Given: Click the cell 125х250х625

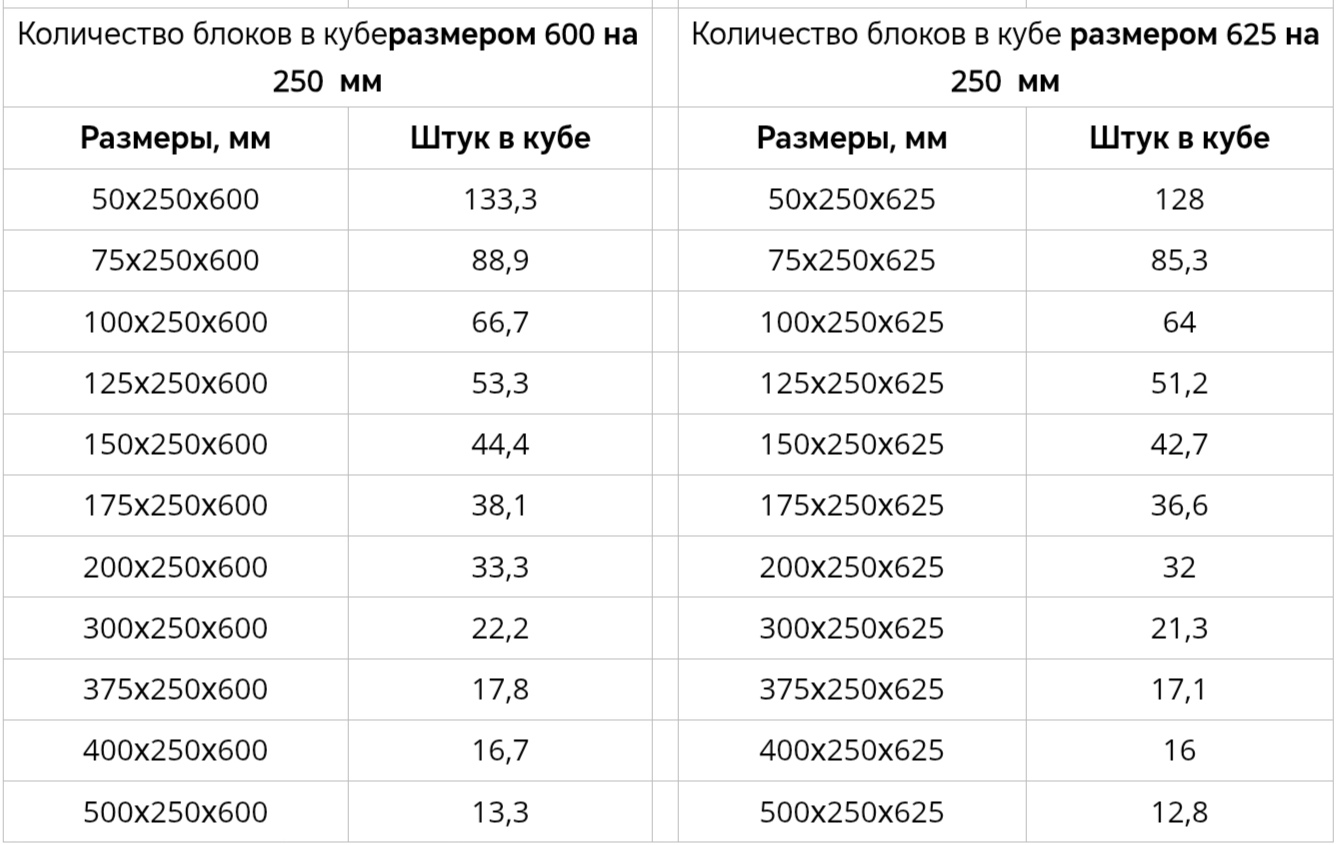Looking at the screenshot, I should 852,383.
